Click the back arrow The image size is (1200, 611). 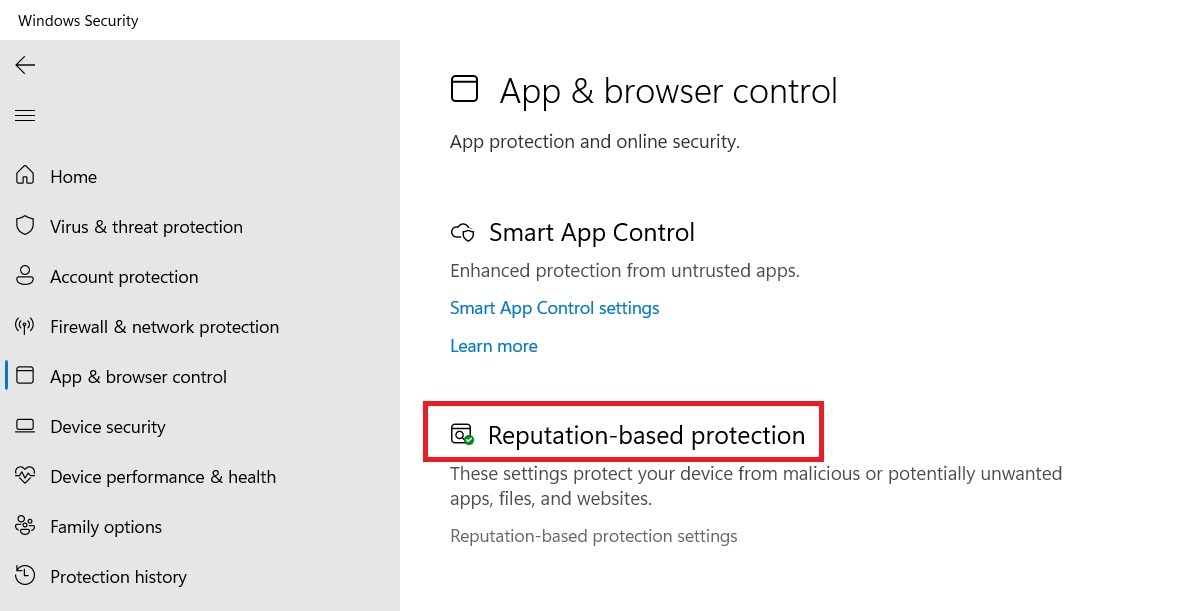(24, 65)
